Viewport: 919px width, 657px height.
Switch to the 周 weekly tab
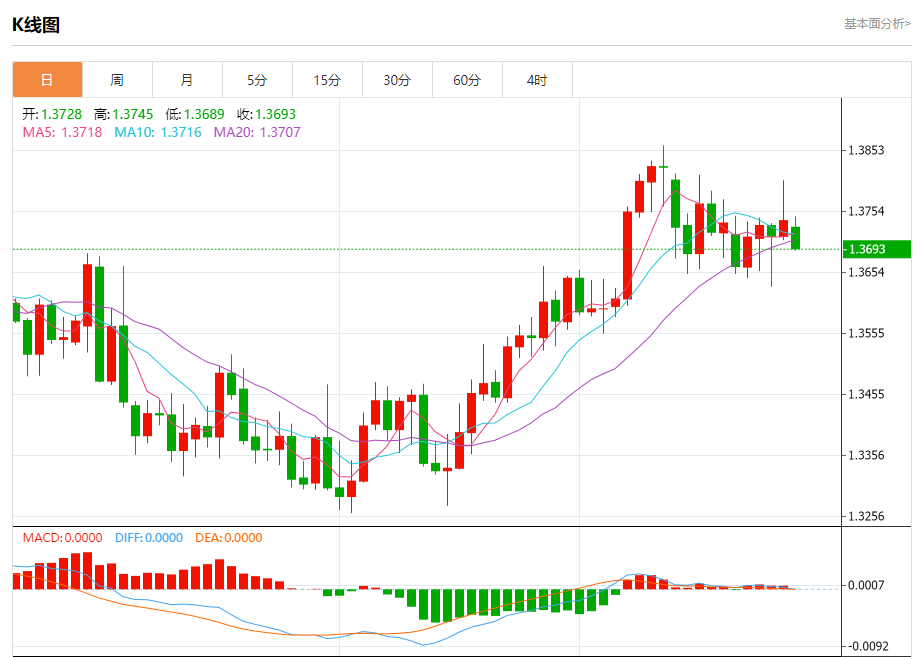coord(117,80)
